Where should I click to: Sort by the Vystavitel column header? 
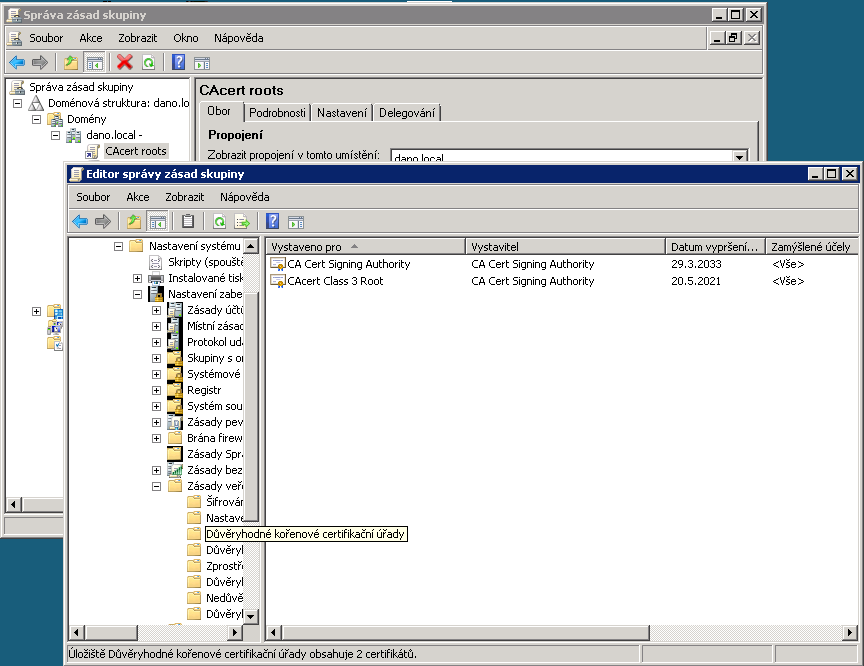pyautogui.click(x=565, y=246)
